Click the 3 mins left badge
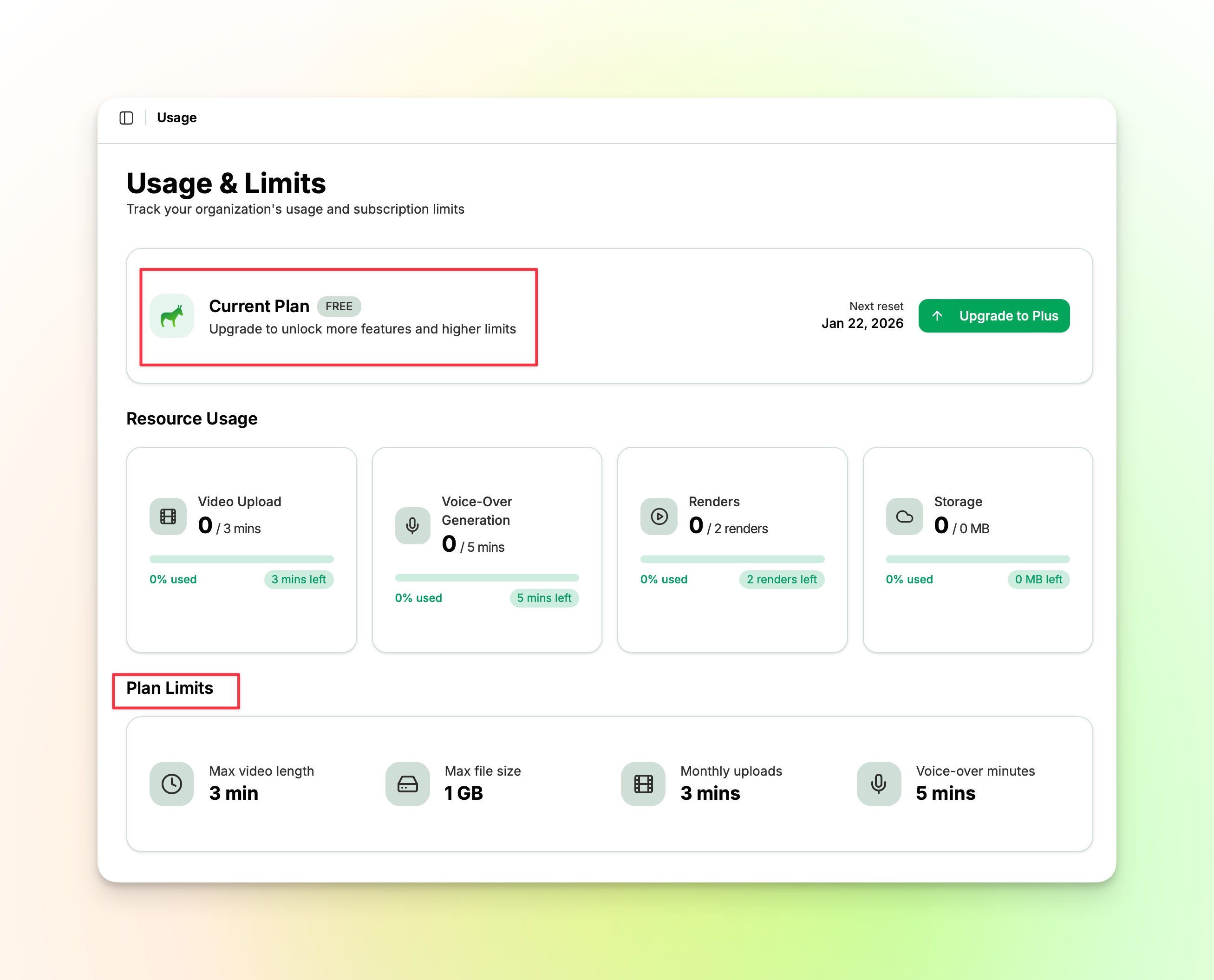Viewport: 1214px width, 980px height. pyautogui.click(x=299, y=579)
